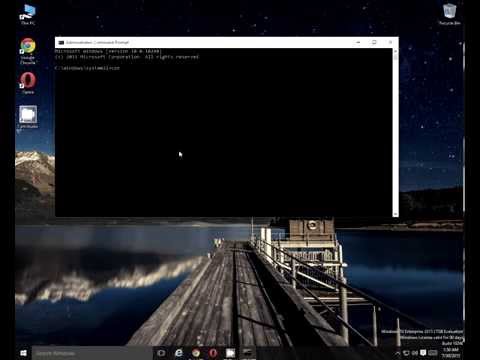480x360 pixels.
Task: Launch Microsoft Edge from the taskbar
Action: click(179, 353)
